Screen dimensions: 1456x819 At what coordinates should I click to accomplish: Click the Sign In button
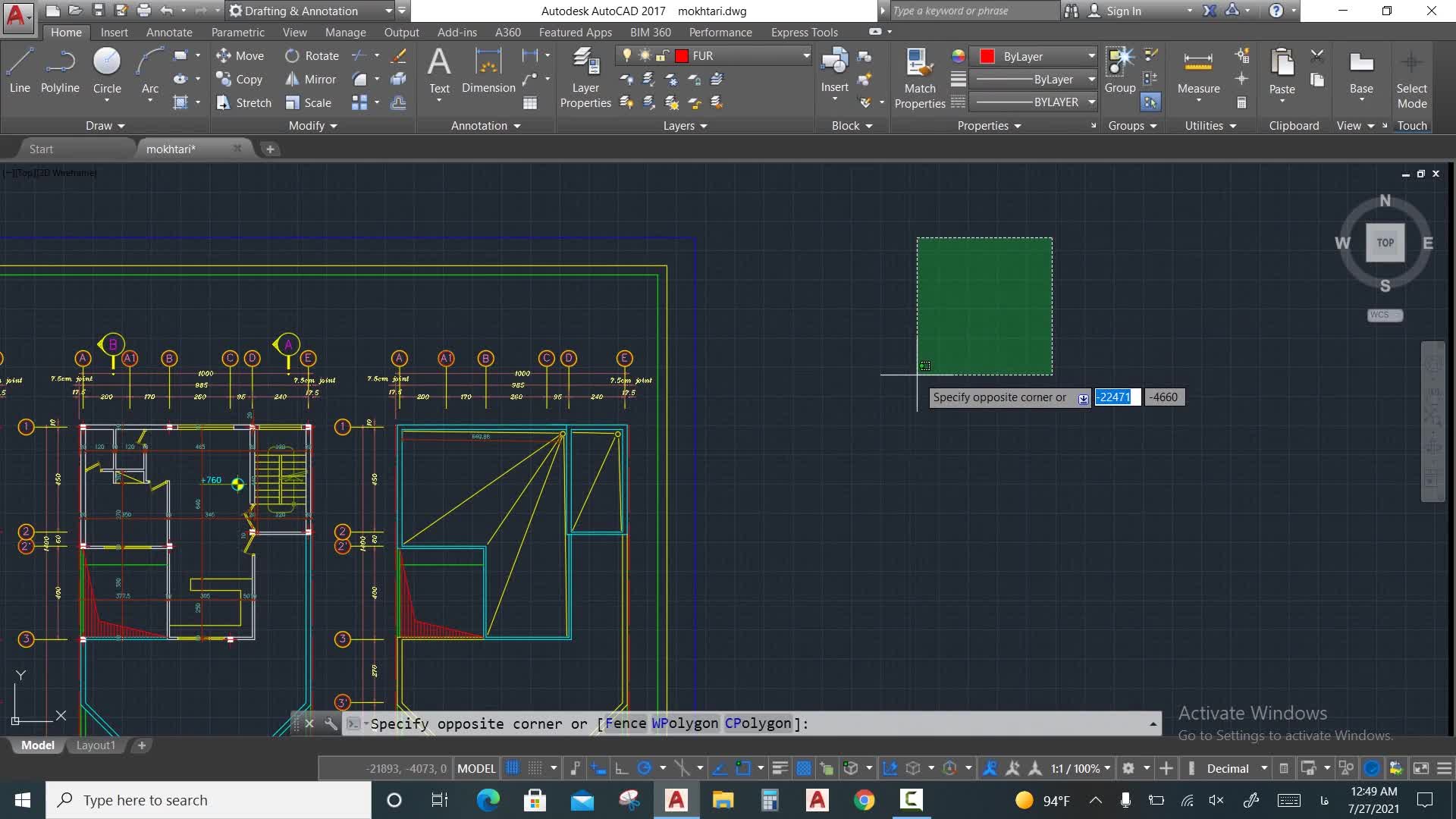click(x=1122, y=11)
